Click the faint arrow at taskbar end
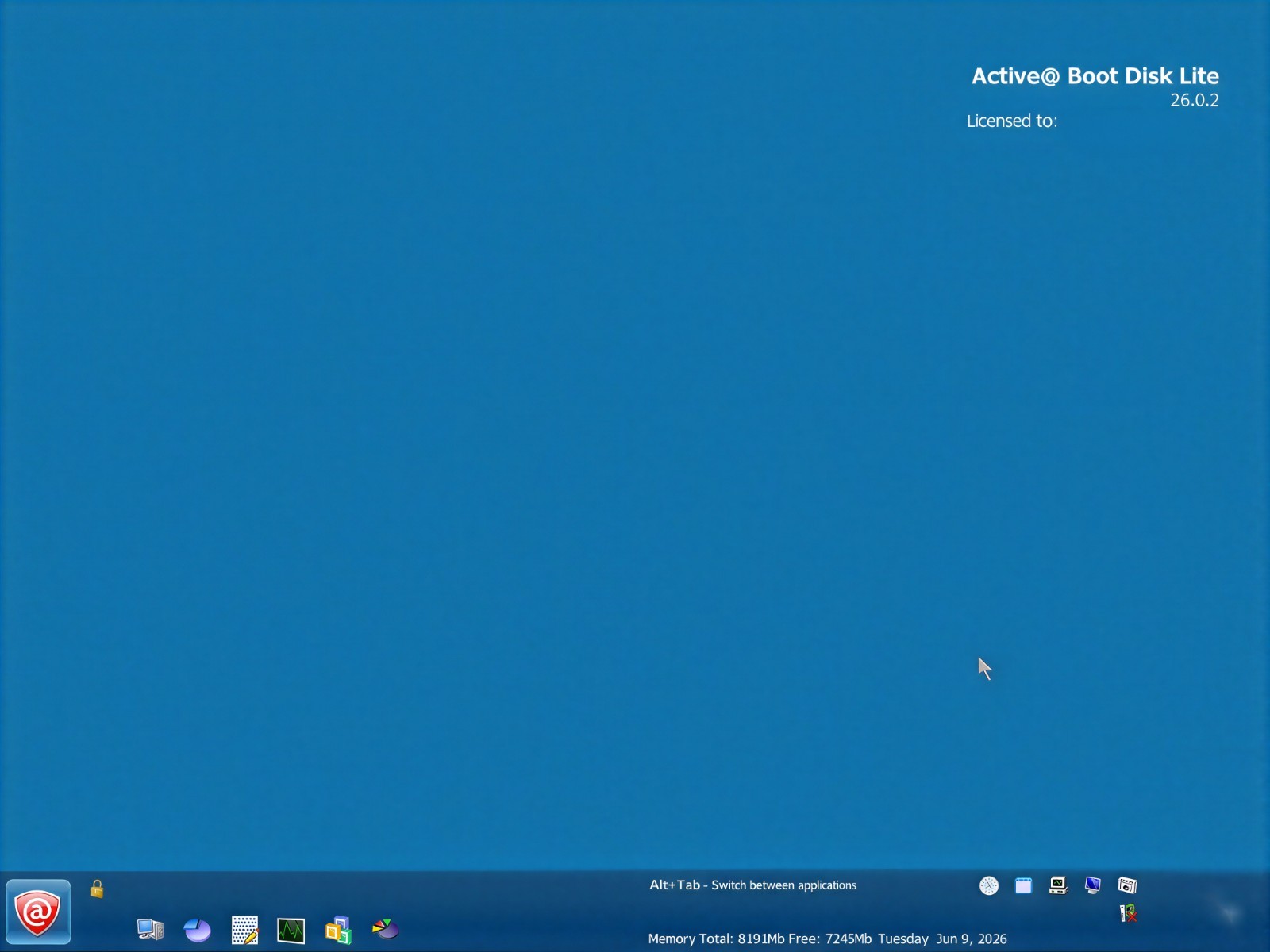The image size is (1270, 952). click(1230, 914)
